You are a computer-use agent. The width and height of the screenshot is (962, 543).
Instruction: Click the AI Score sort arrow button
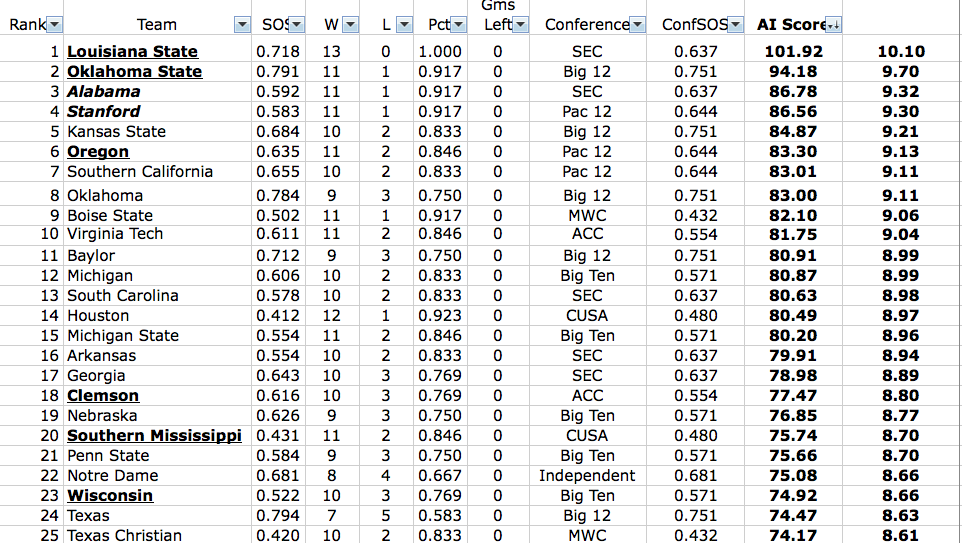click(x=833, y=25)
